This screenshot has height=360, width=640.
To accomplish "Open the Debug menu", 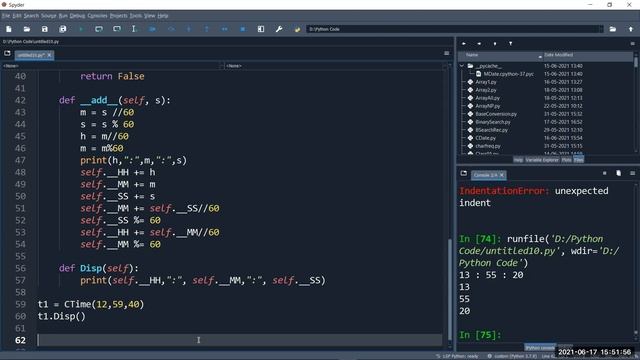I will tap(77, 16).
